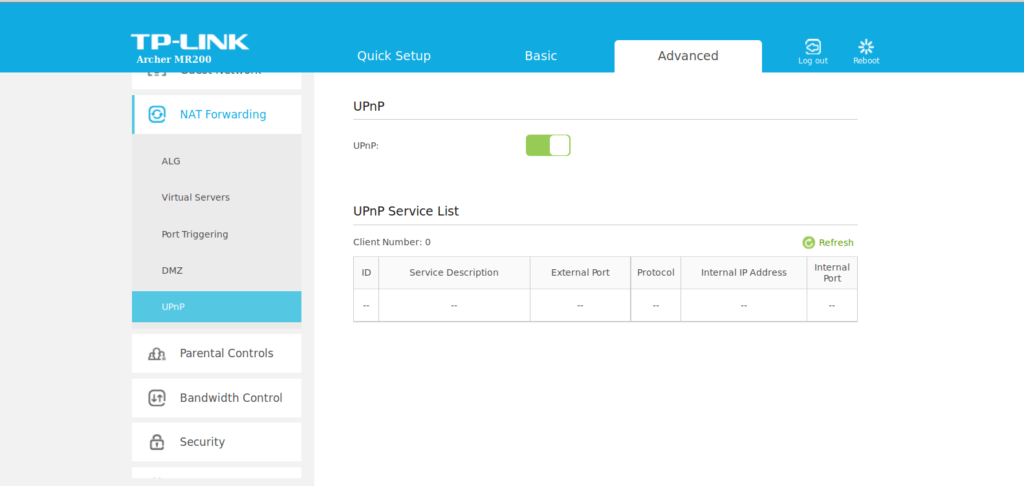1024x486 pixels.
Task: Open Port Triggering settings
Action: click(195, 235)
